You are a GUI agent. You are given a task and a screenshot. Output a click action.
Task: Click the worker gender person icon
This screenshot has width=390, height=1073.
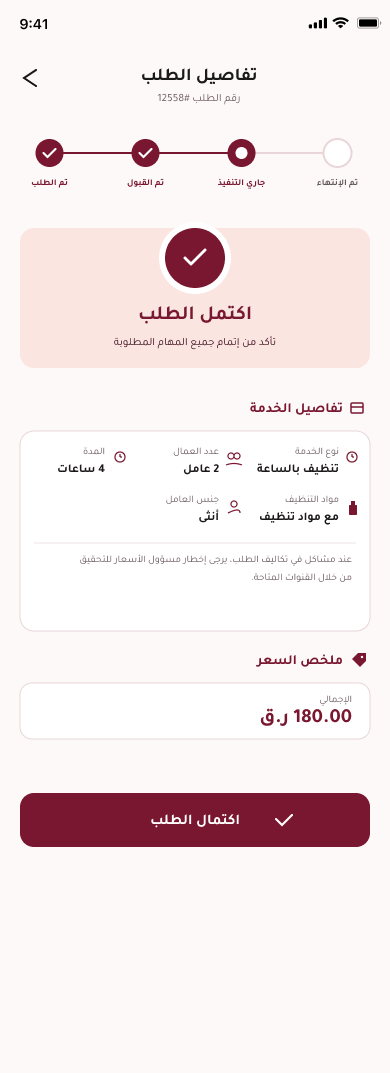235,507
